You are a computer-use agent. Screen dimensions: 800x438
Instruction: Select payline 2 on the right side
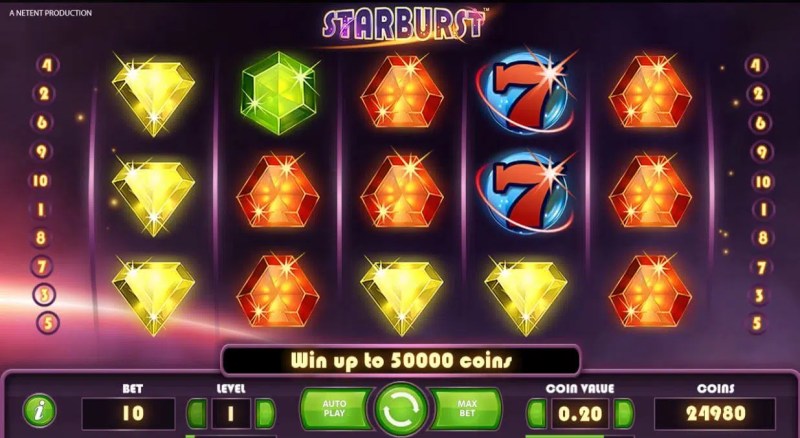pyautogui.click(x=758, y=94)
